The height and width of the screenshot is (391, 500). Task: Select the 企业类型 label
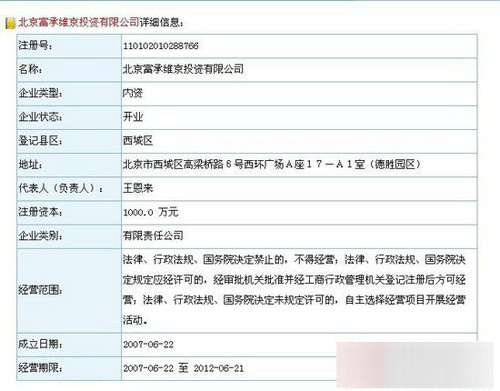click(x=40, y=93)
